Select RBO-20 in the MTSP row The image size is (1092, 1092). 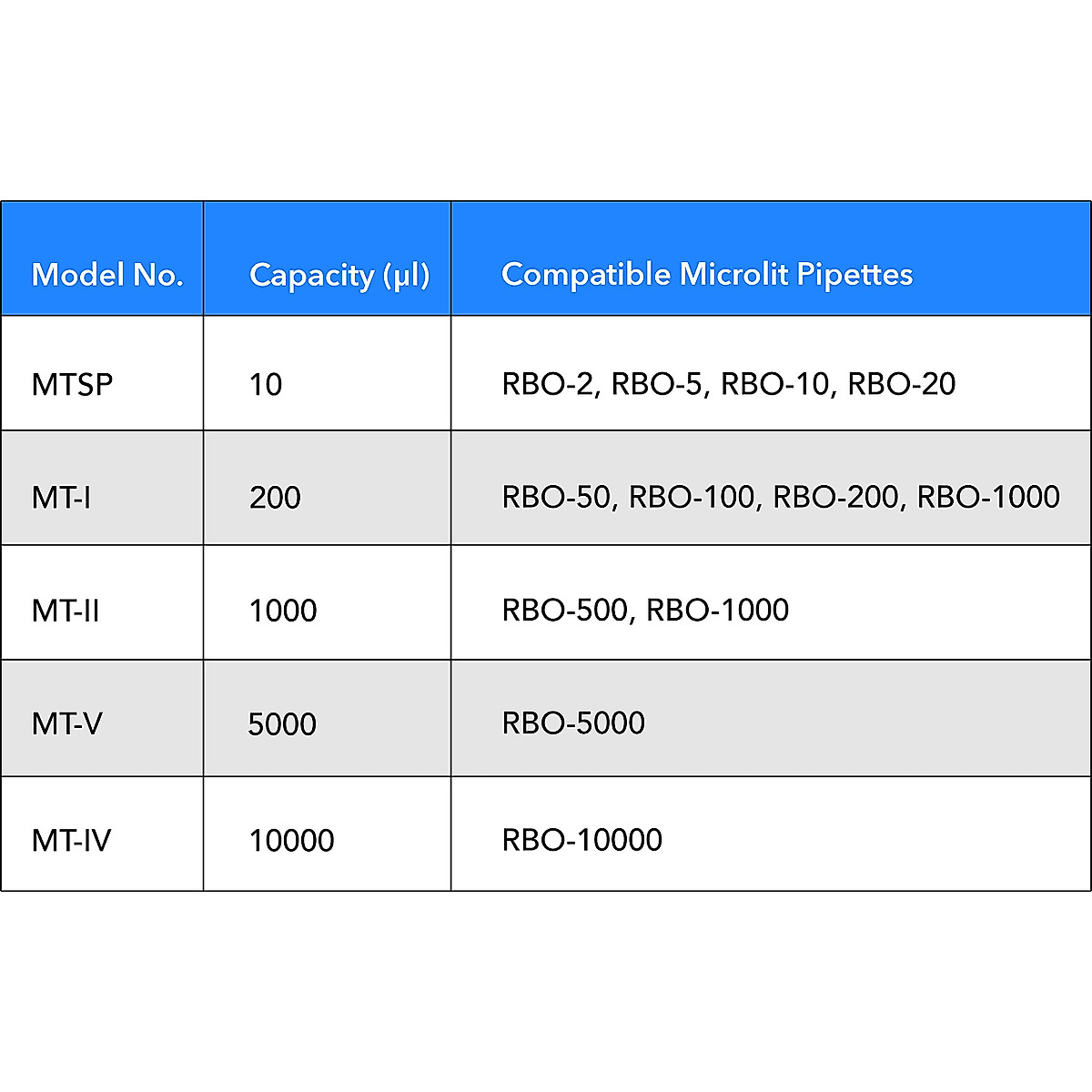(901, 384)
